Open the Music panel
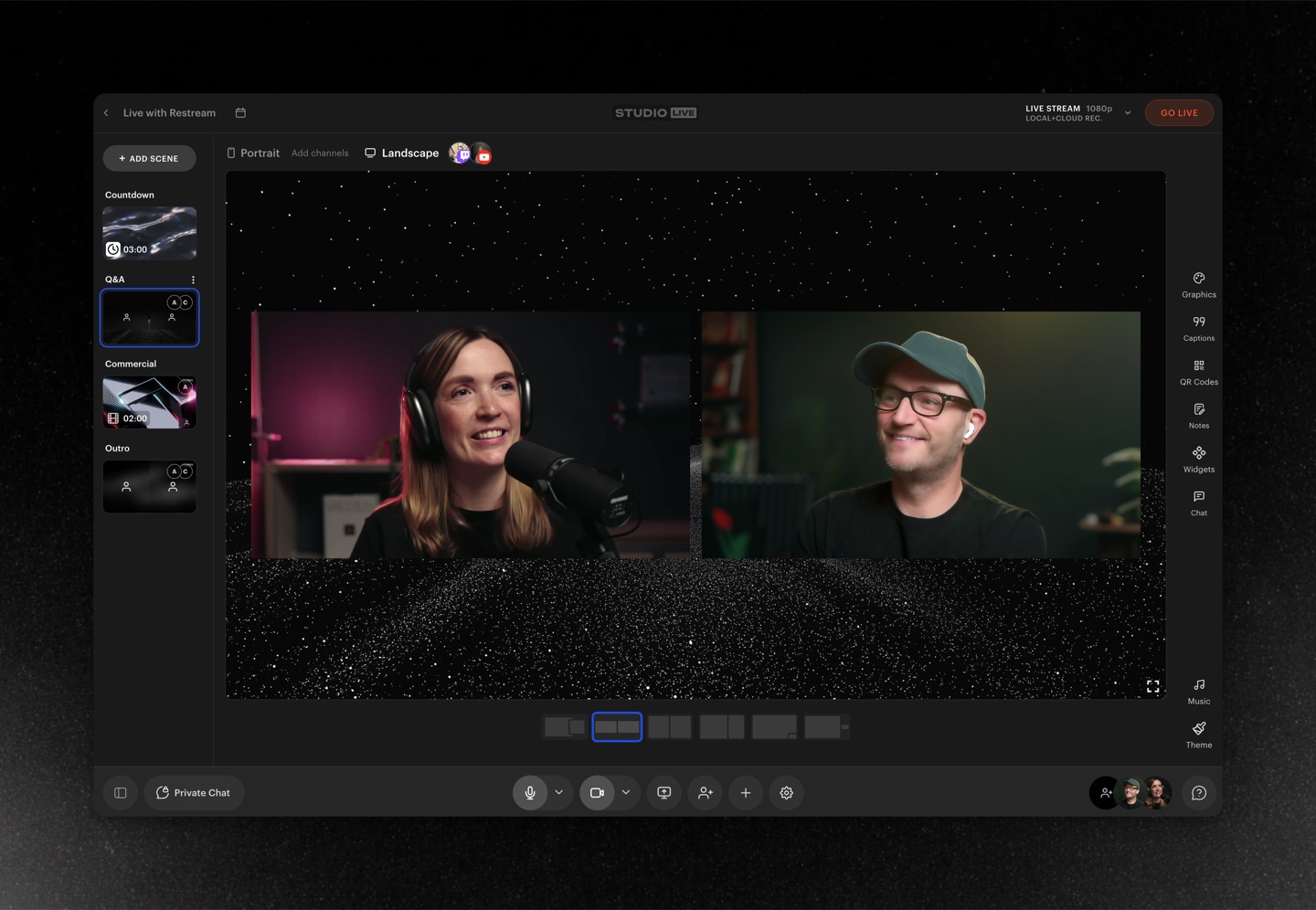Image resolution: width=1316 pixels, height=910 pixels. point(1199,692)
